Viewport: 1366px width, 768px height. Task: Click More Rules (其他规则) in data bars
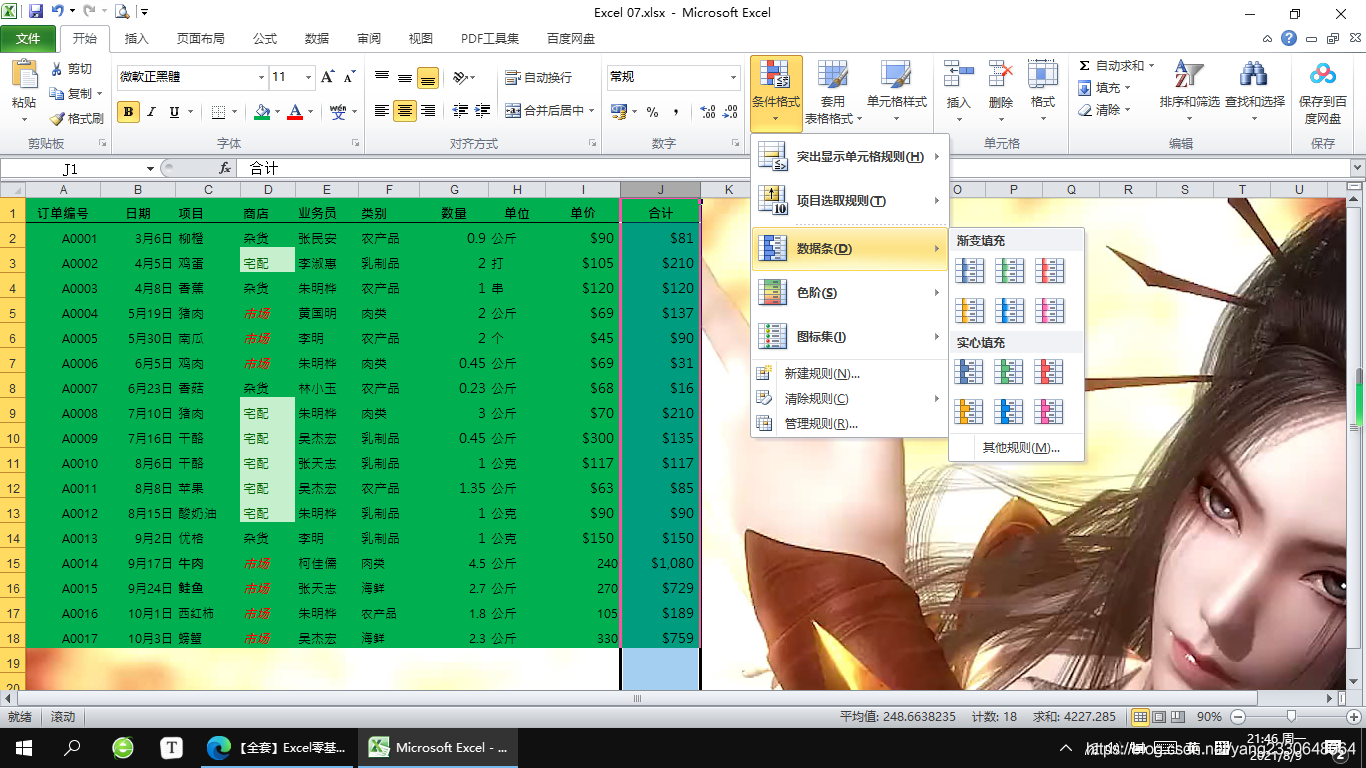point(1018,448)
